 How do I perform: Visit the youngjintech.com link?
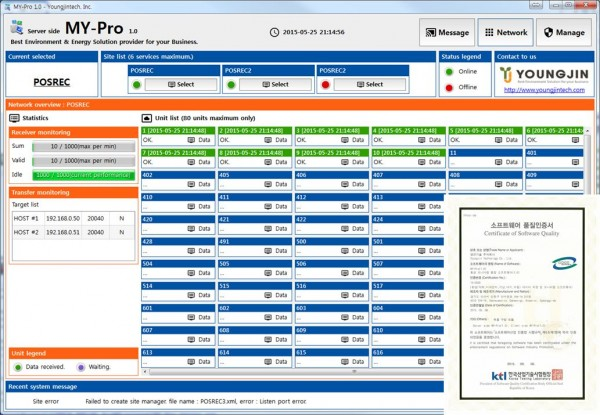coord(544,90)
